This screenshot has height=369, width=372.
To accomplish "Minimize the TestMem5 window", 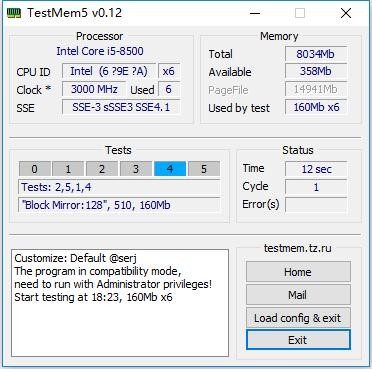I will click(x=255, y=13).
